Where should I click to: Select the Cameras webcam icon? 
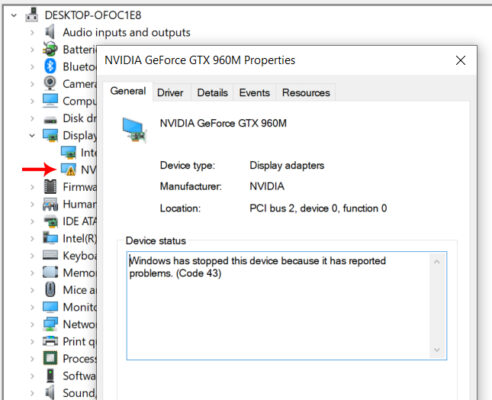coord(50,83)
